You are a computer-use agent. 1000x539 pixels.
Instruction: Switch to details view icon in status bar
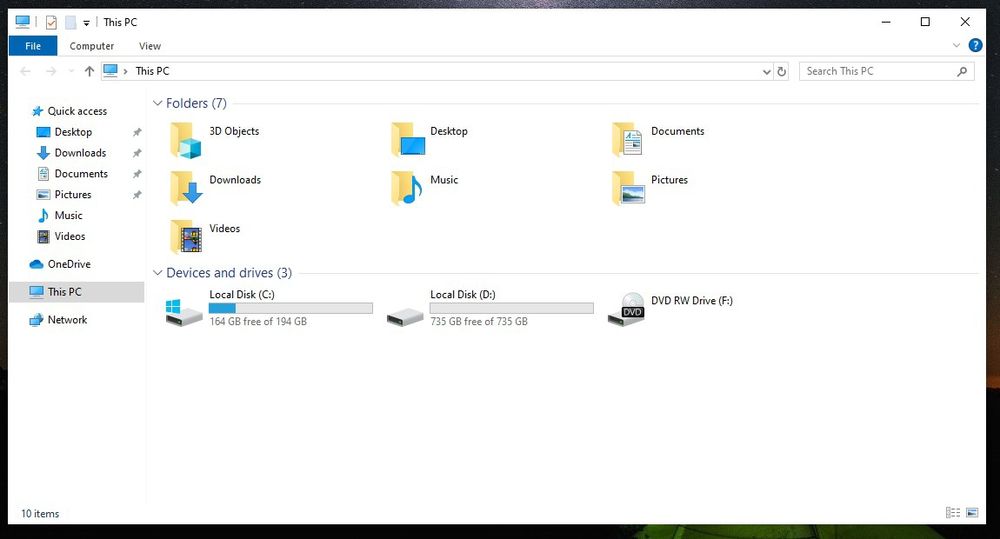(x=953, y=513)
